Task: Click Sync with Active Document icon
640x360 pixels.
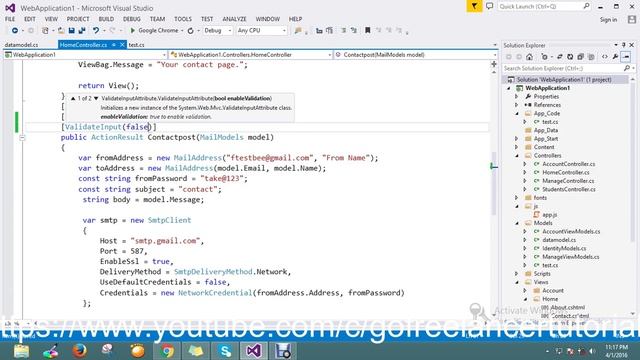Action: coord(560,57)
